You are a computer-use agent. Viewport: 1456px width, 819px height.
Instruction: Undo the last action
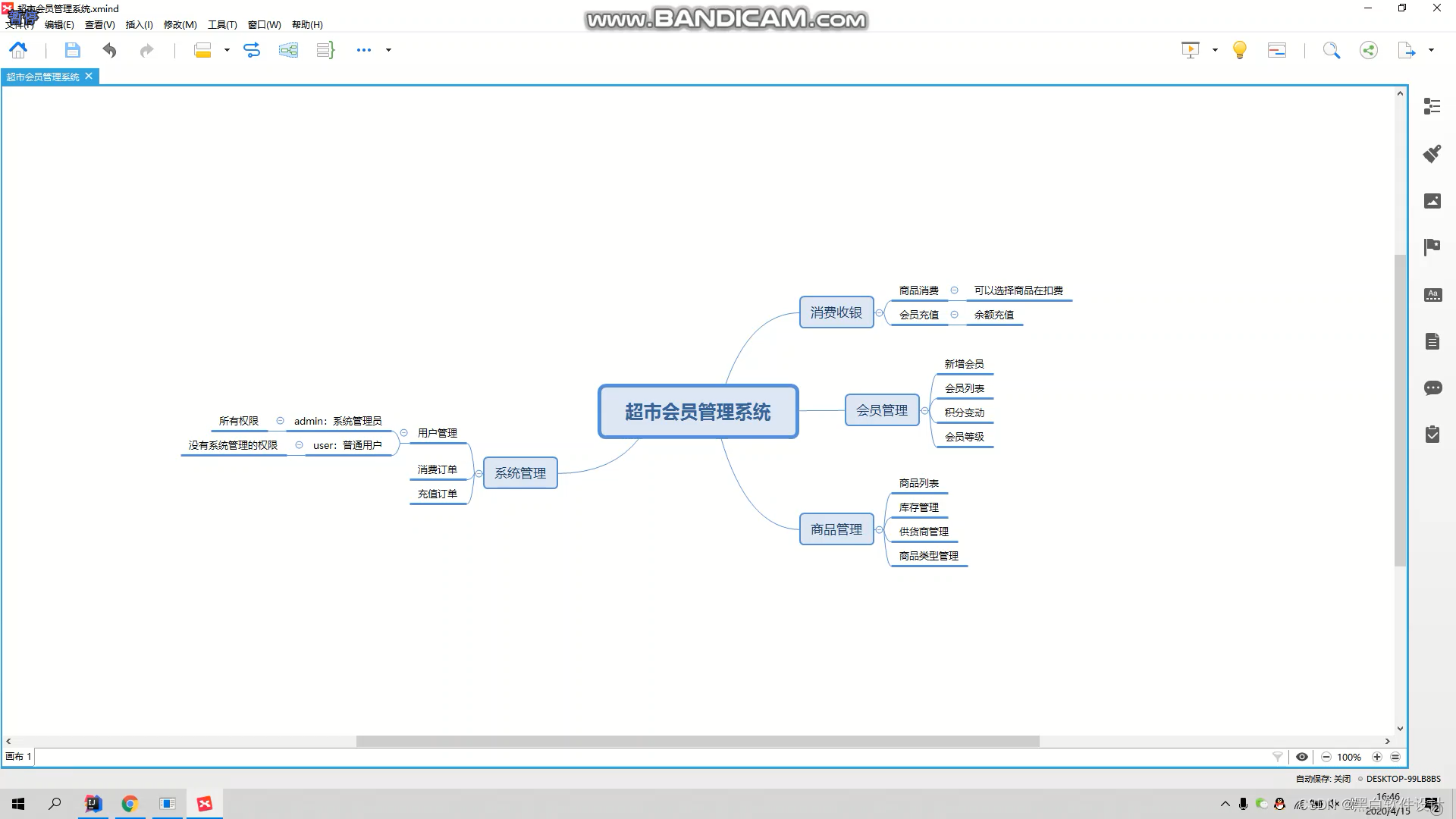tap(110, 50)
